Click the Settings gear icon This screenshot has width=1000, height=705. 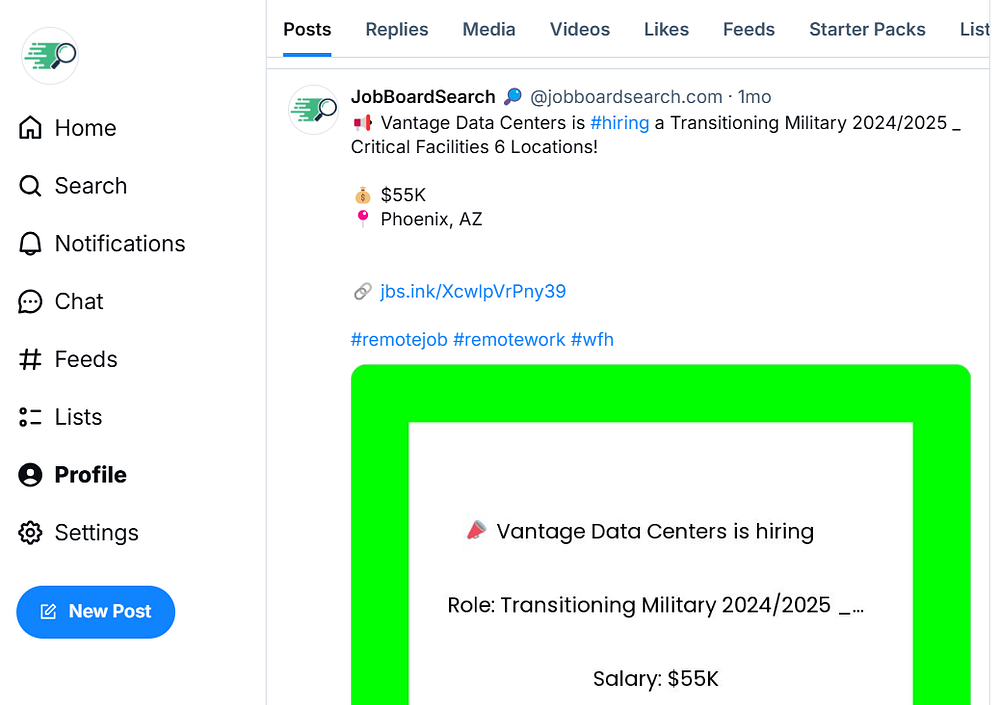(30, 533)
